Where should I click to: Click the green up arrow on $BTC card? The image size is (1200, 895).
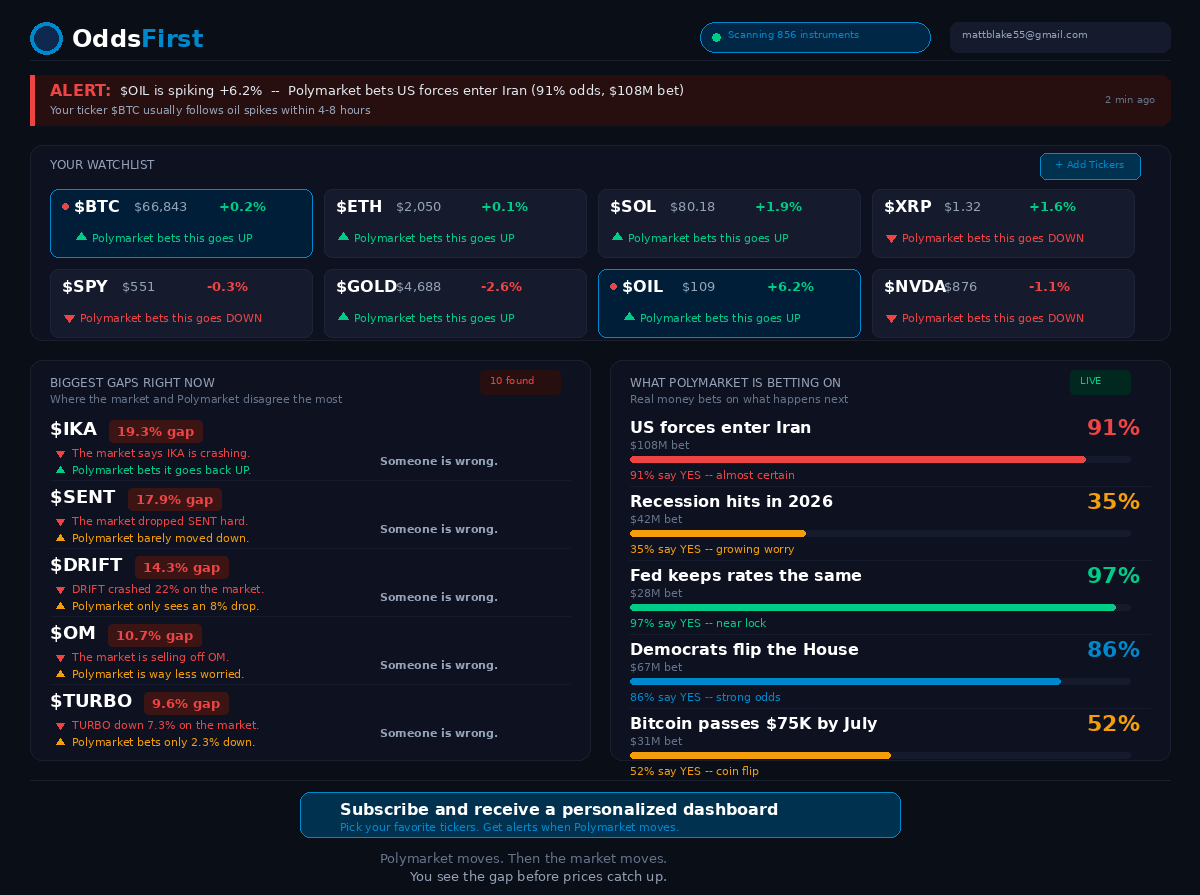coord(82,237)
